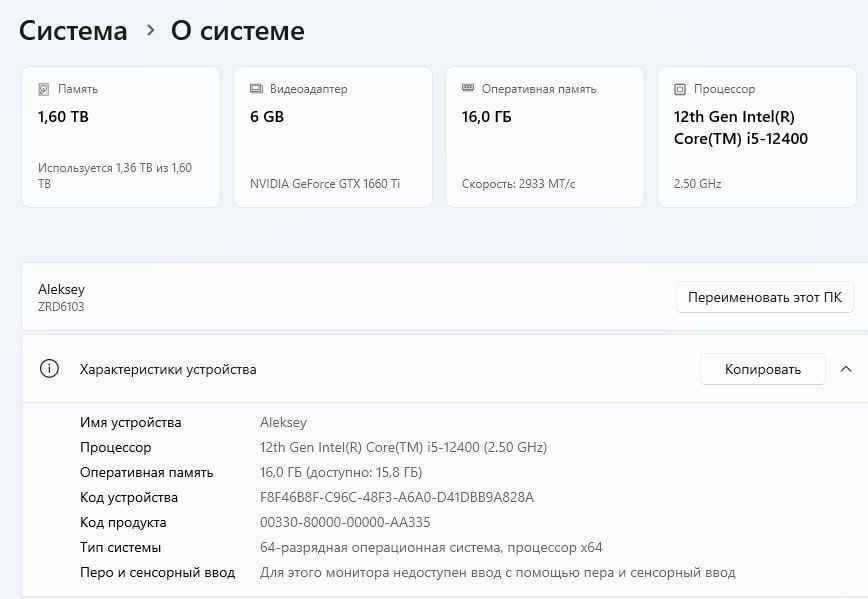Click the NVIDIA GeForce GTX 1660 Ti text
Viewport: 868px width, 599px height.
point(325,184)
